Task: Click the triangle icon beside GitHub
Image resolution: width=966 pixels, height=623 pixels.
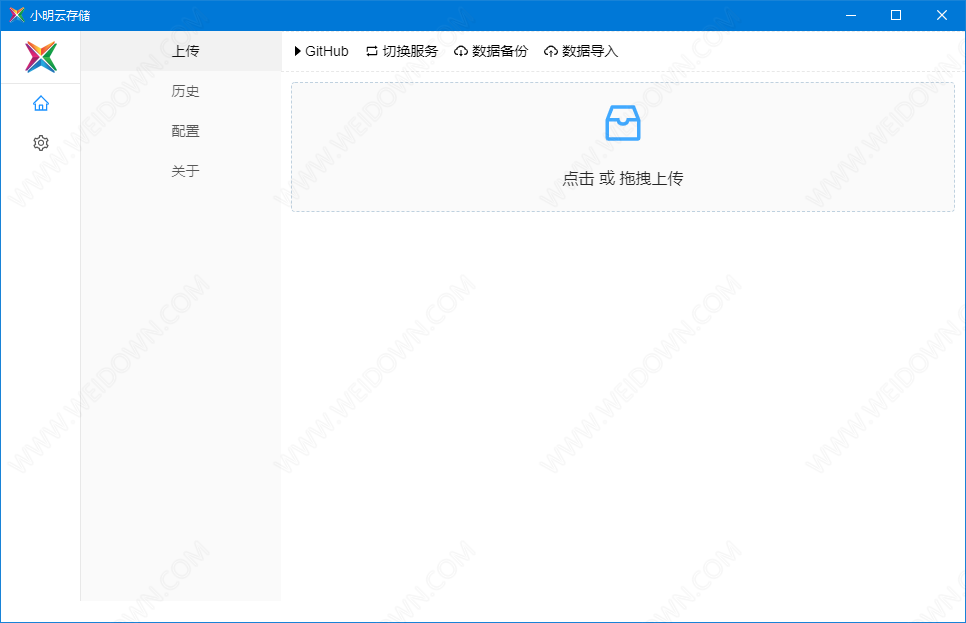Action: pos(297,51)
